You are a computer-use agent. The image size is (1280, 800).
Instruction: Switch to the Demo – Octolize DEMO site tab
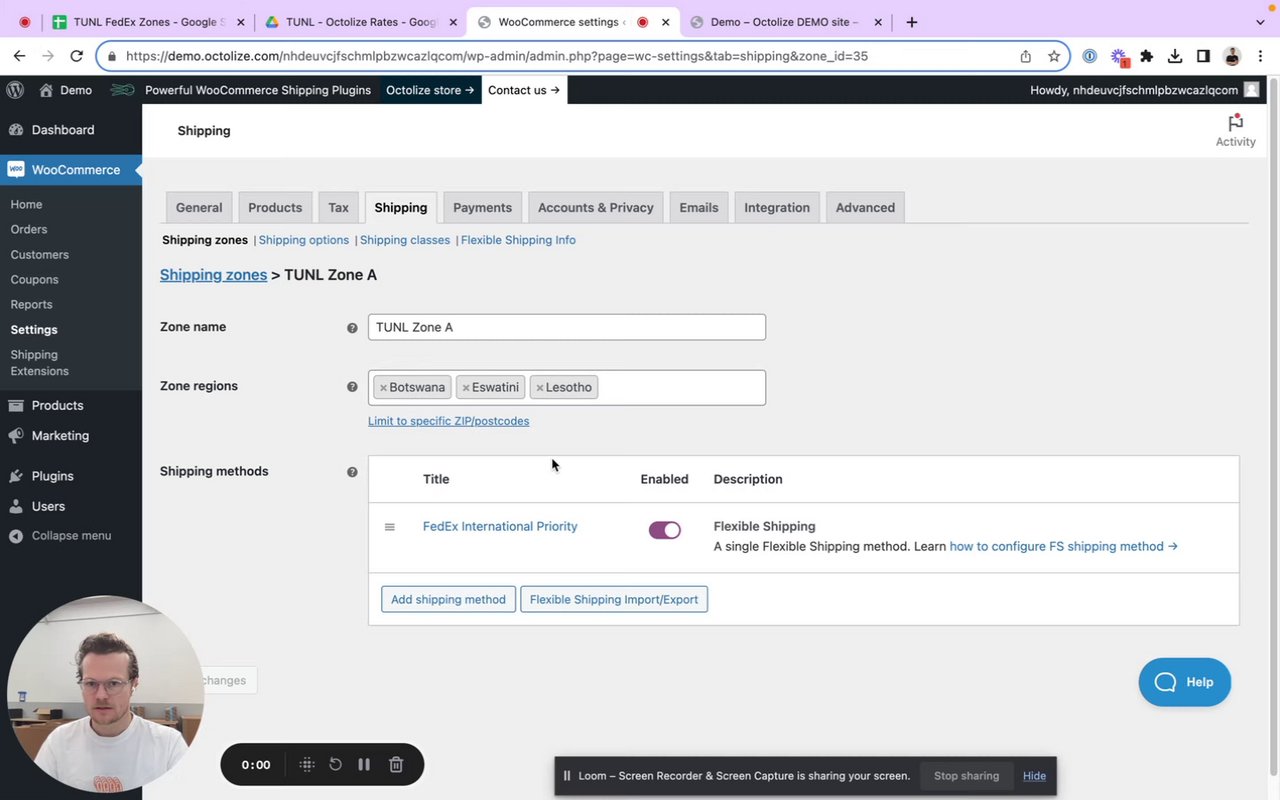point(786,22)
